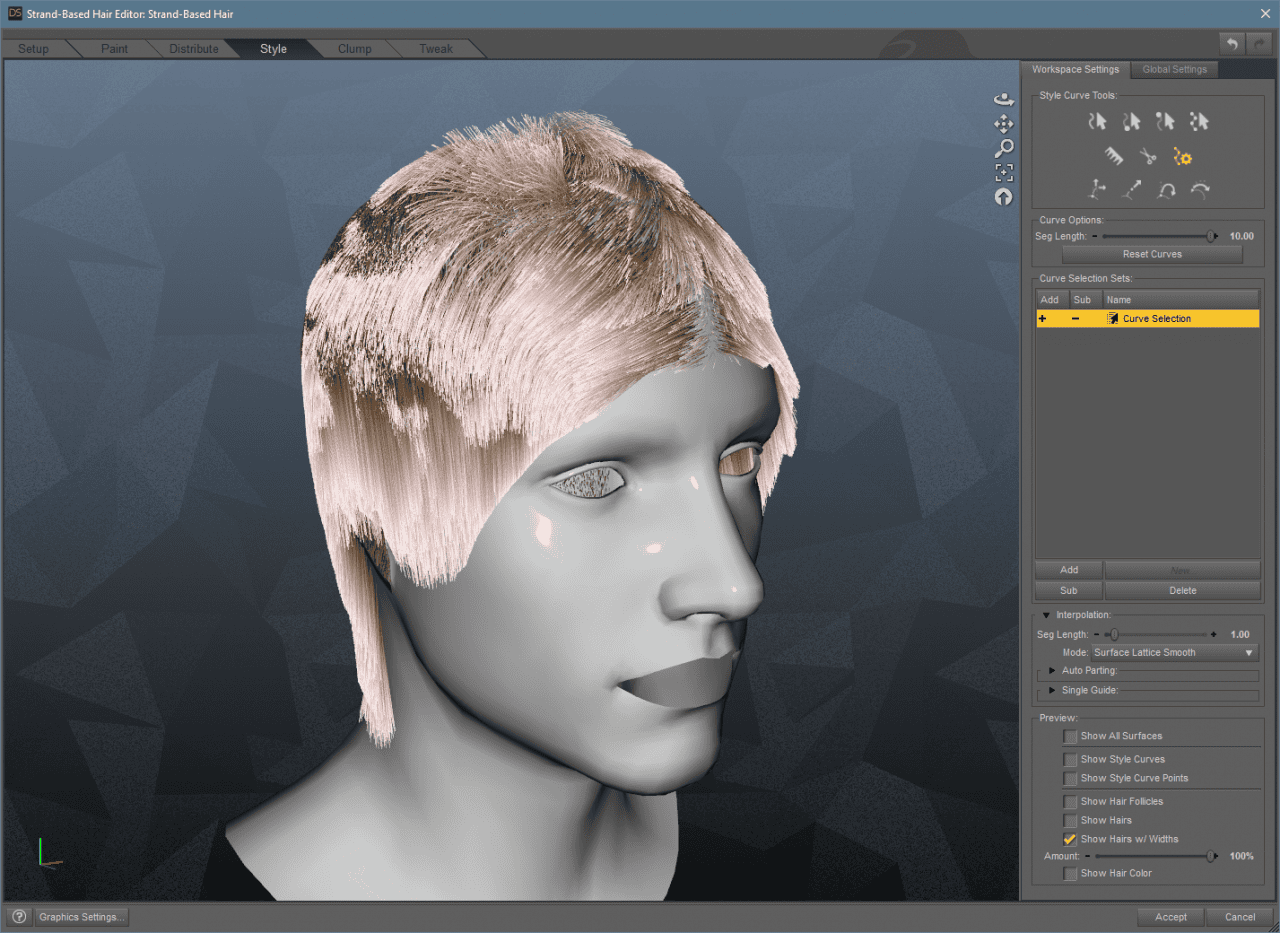Enable the Show Hair Color checkbox
This screenshot has height=933, width=1280.
pyautogui.click(x=1070, y=872)
